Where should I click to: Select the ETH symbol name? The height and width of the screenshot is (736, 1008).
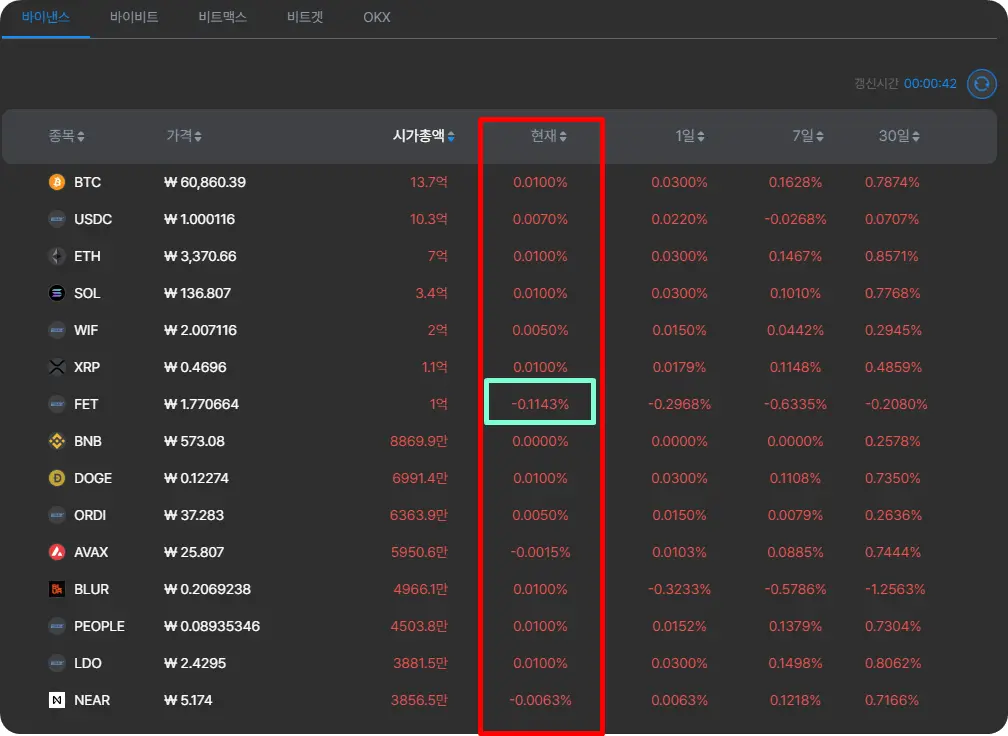87,256
